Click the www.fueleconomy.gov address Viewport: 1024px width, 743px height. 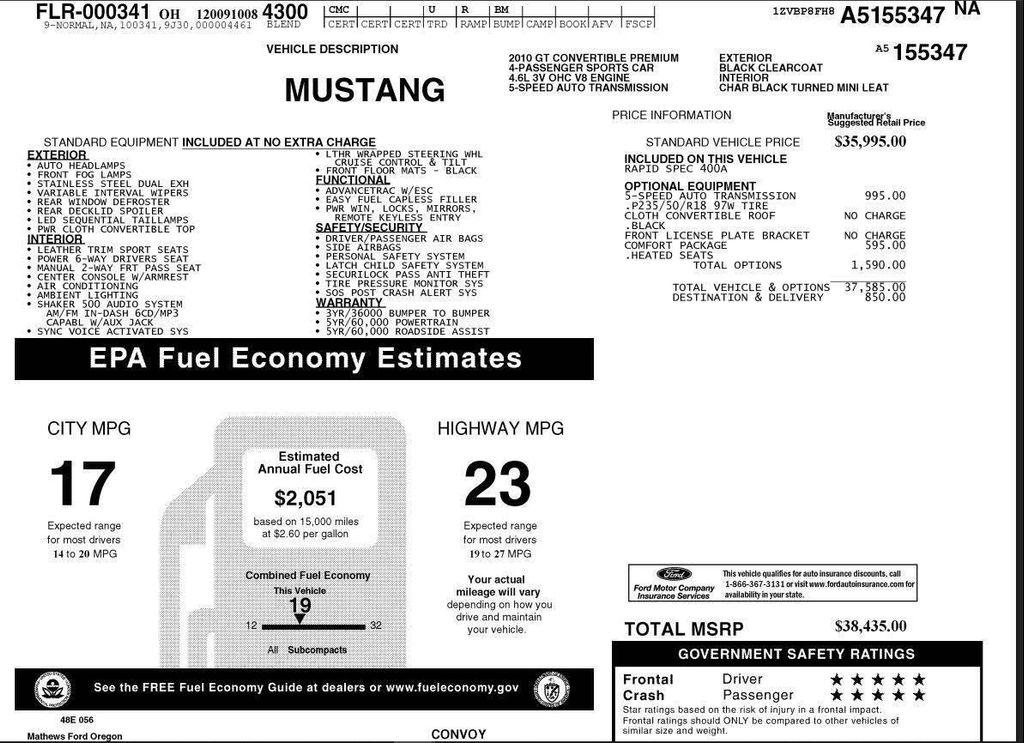[452, 688]
